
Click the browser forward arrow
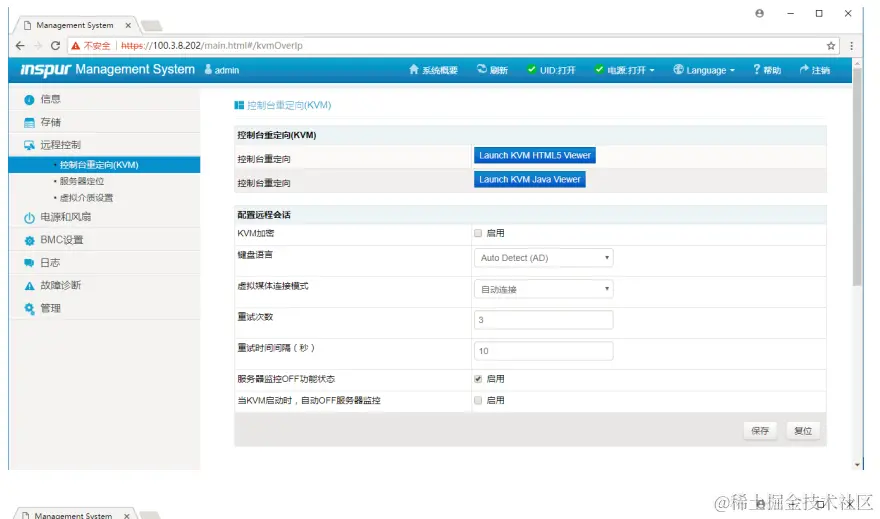(x=38, y=45)
